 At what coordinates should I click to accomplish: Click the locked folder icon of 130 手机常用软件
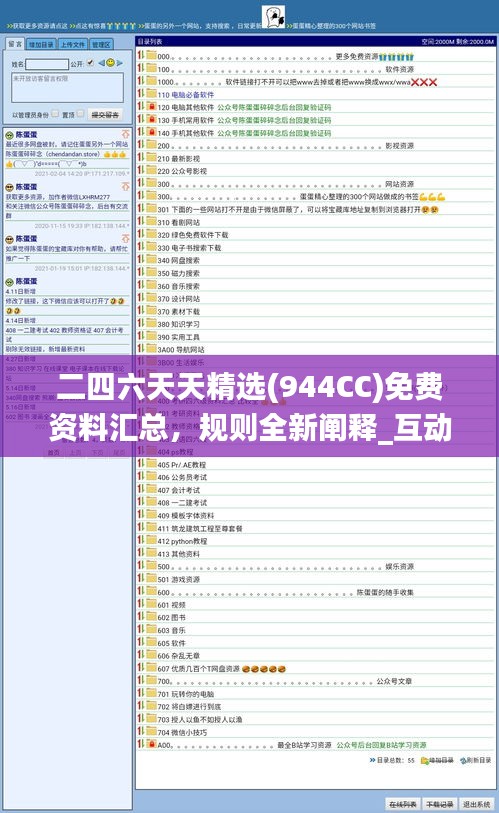click(x=151, y=119)
